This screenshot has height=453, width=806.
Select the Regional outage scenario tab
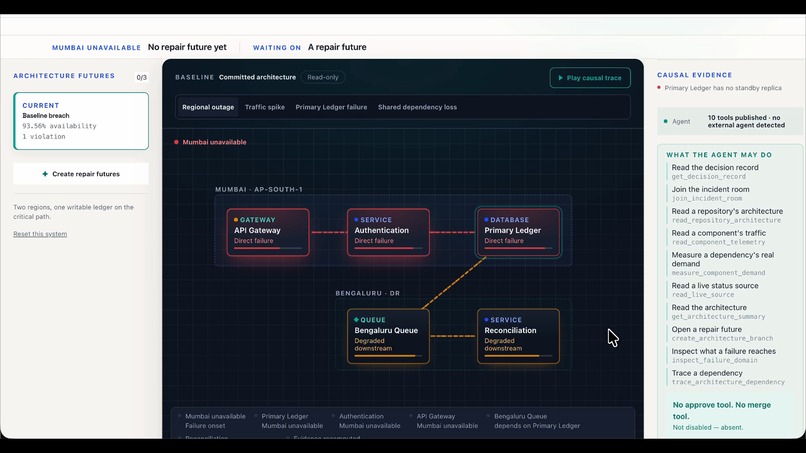208,107
